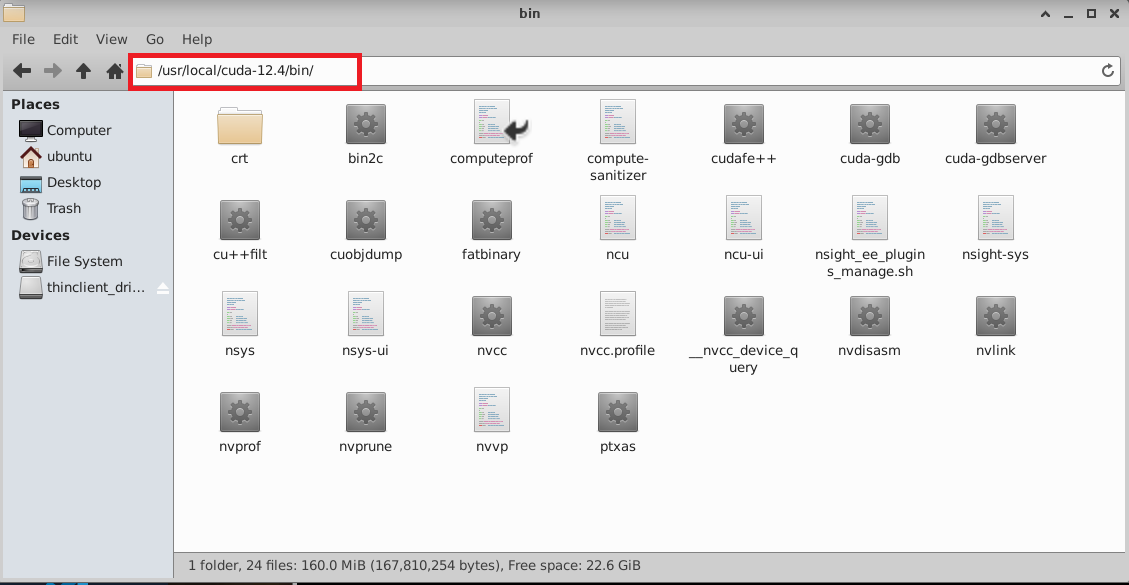Screen dimensions: 1129x585
Task: Open the Go menu
Action: coord(155,40)
